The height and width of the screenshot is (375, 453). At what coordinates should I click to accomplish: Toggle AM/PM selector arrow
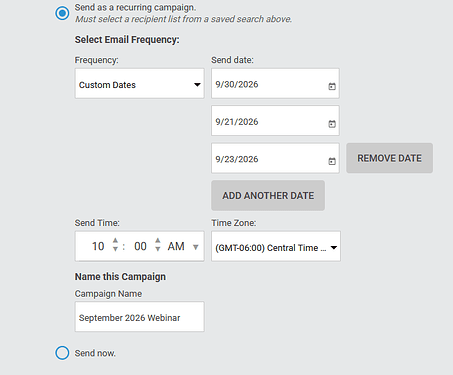(196, 247)
